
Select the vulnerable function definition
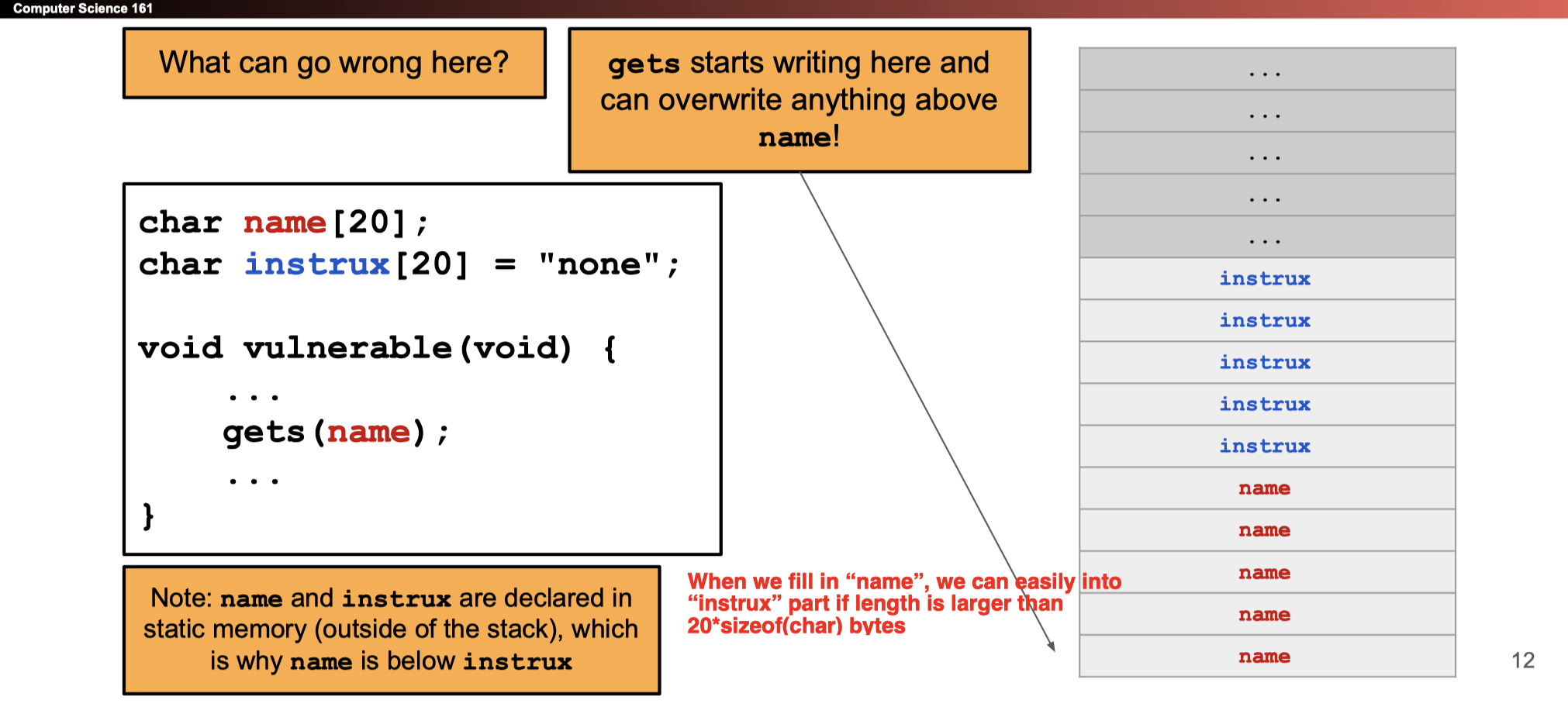point(378,347)
